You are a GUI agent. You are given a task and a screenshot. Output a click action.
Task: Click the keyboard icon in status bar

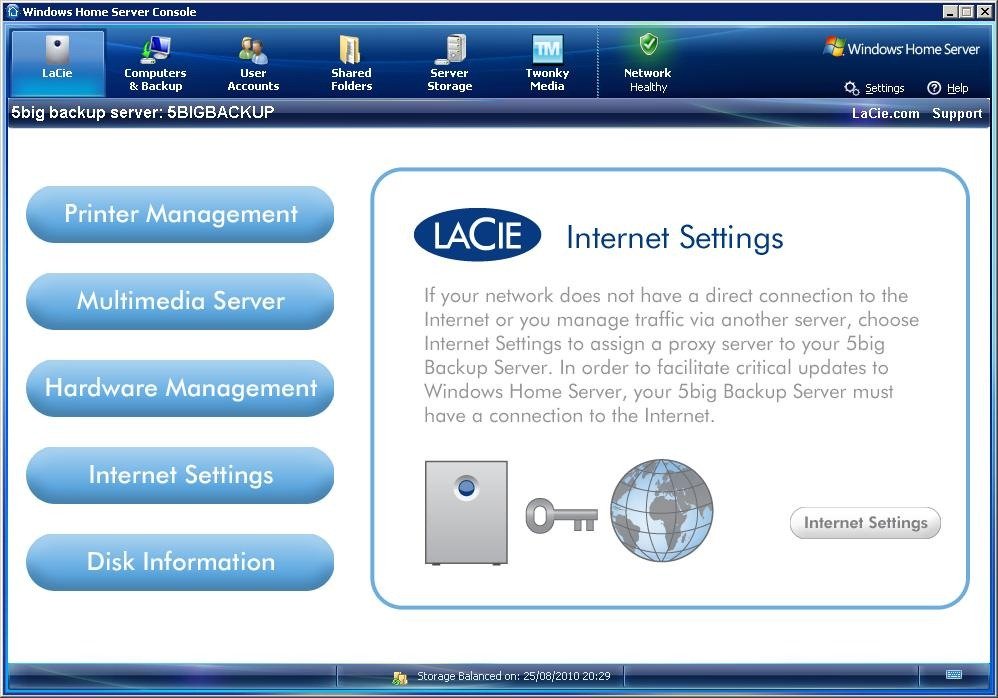click(x=953, y=674)
